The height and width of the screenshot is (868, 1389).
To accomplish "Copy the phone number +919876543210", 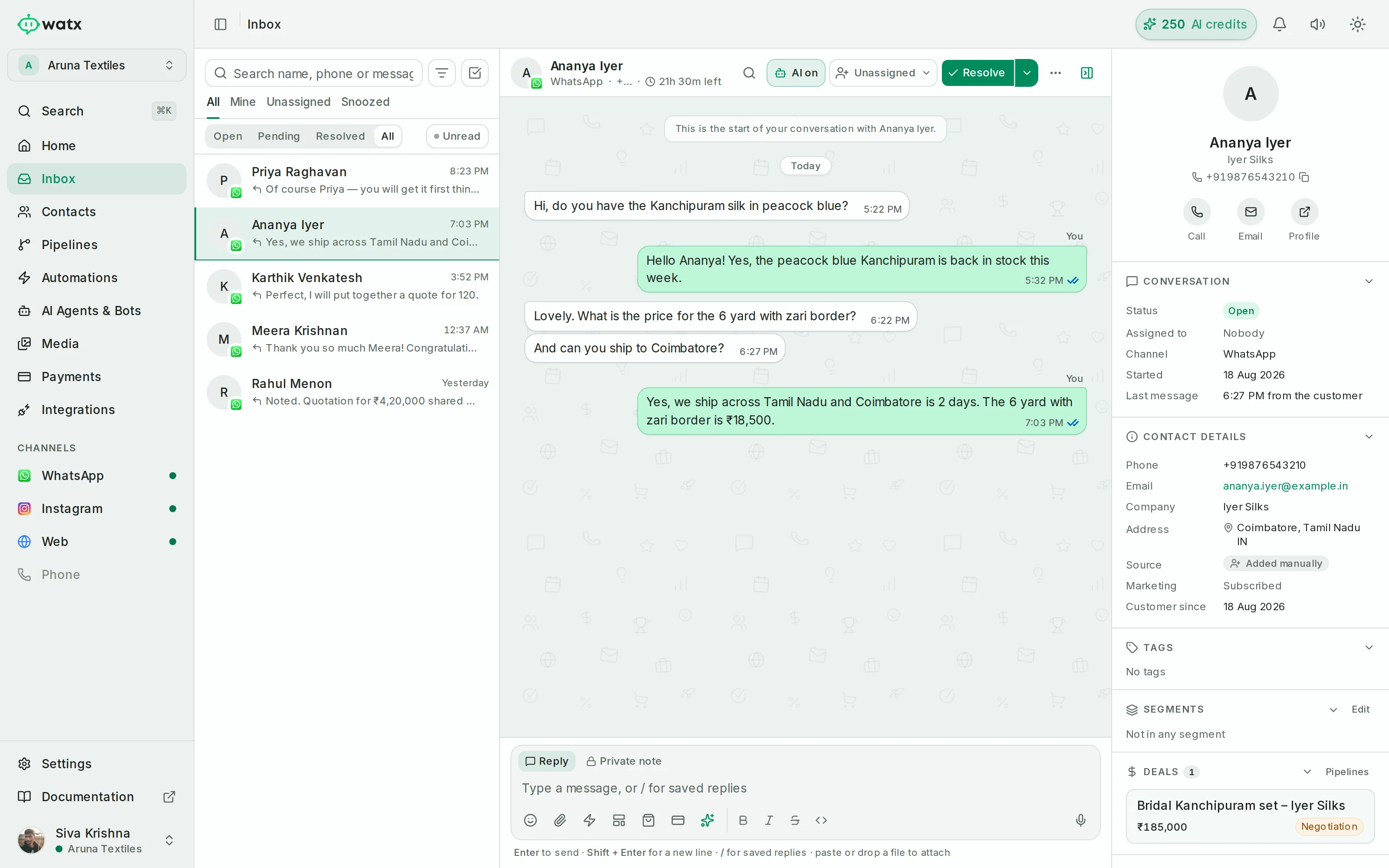I will [1304, 177].
